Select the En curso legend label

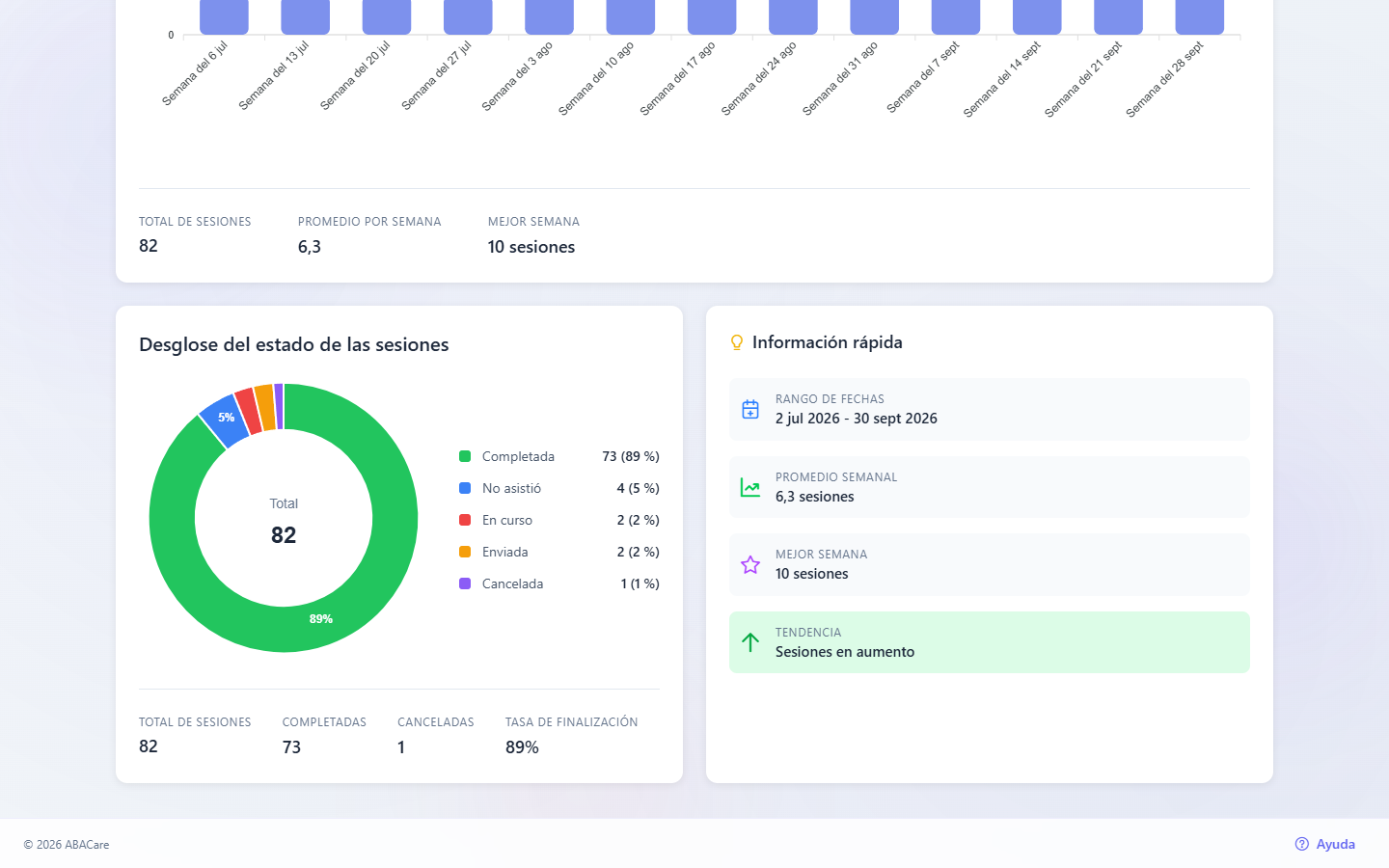click(x=507, y=520)
